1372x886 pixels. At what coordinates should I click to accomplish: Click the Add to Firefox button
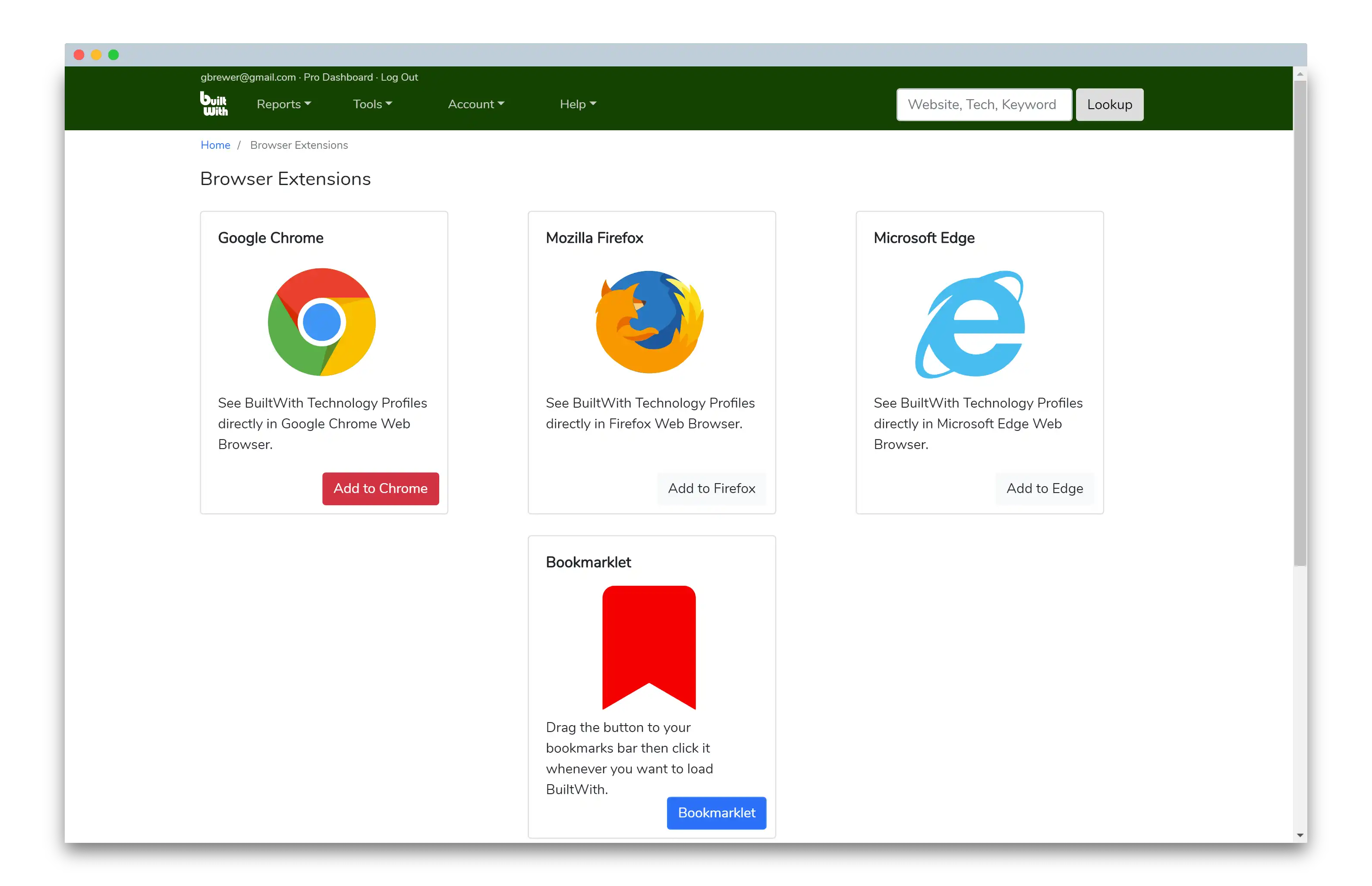711,488
